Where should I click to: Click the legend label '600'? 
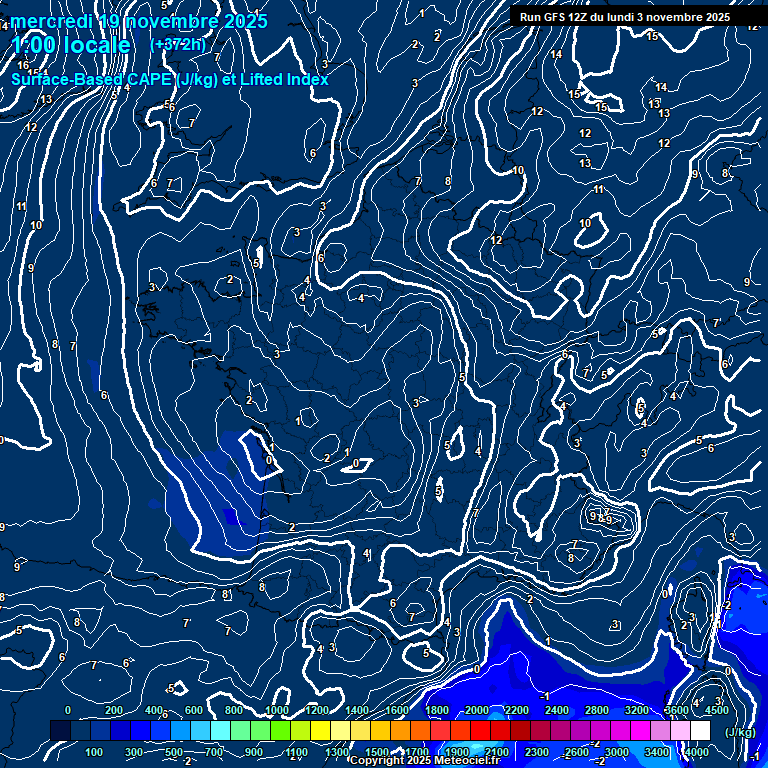tap(193, 710)
